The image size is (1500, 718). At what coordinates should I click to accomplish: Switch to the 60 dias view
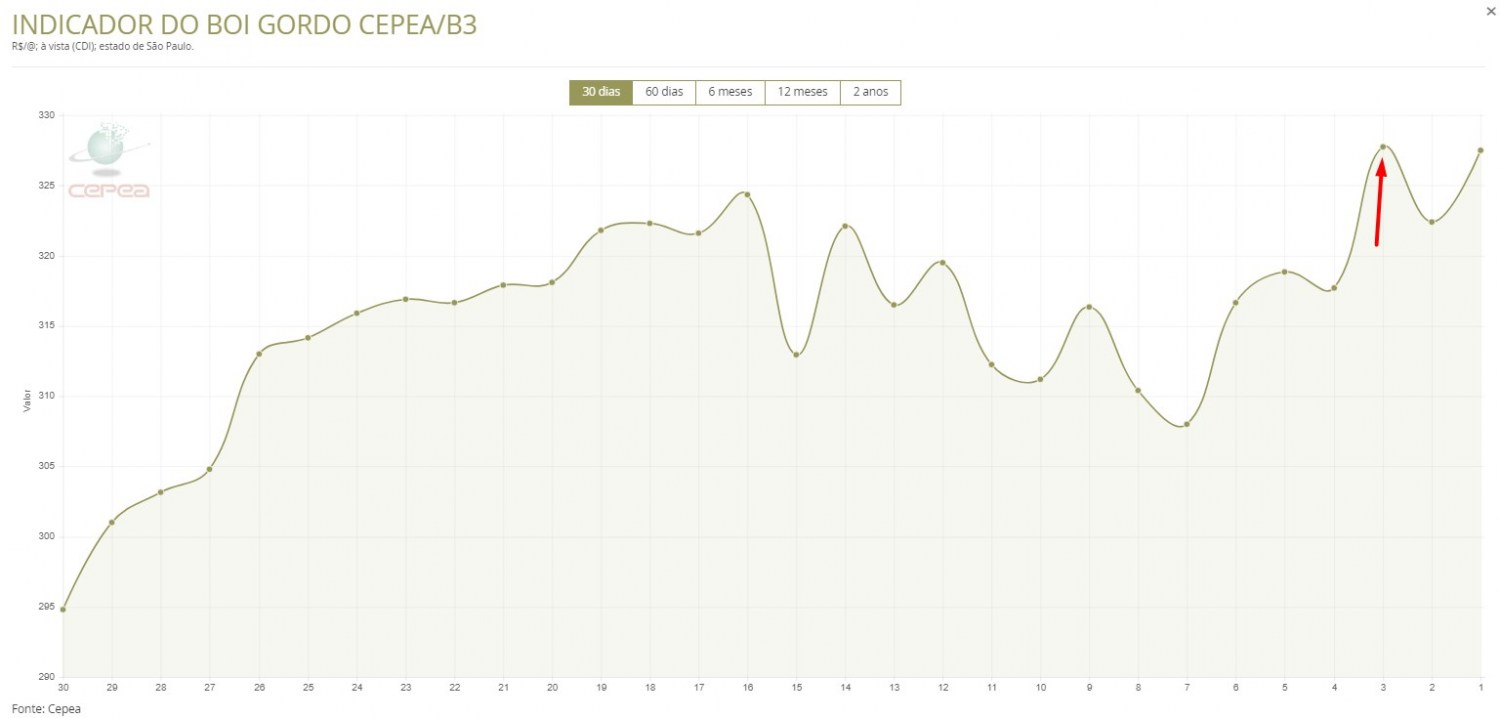tap(664, 92)
